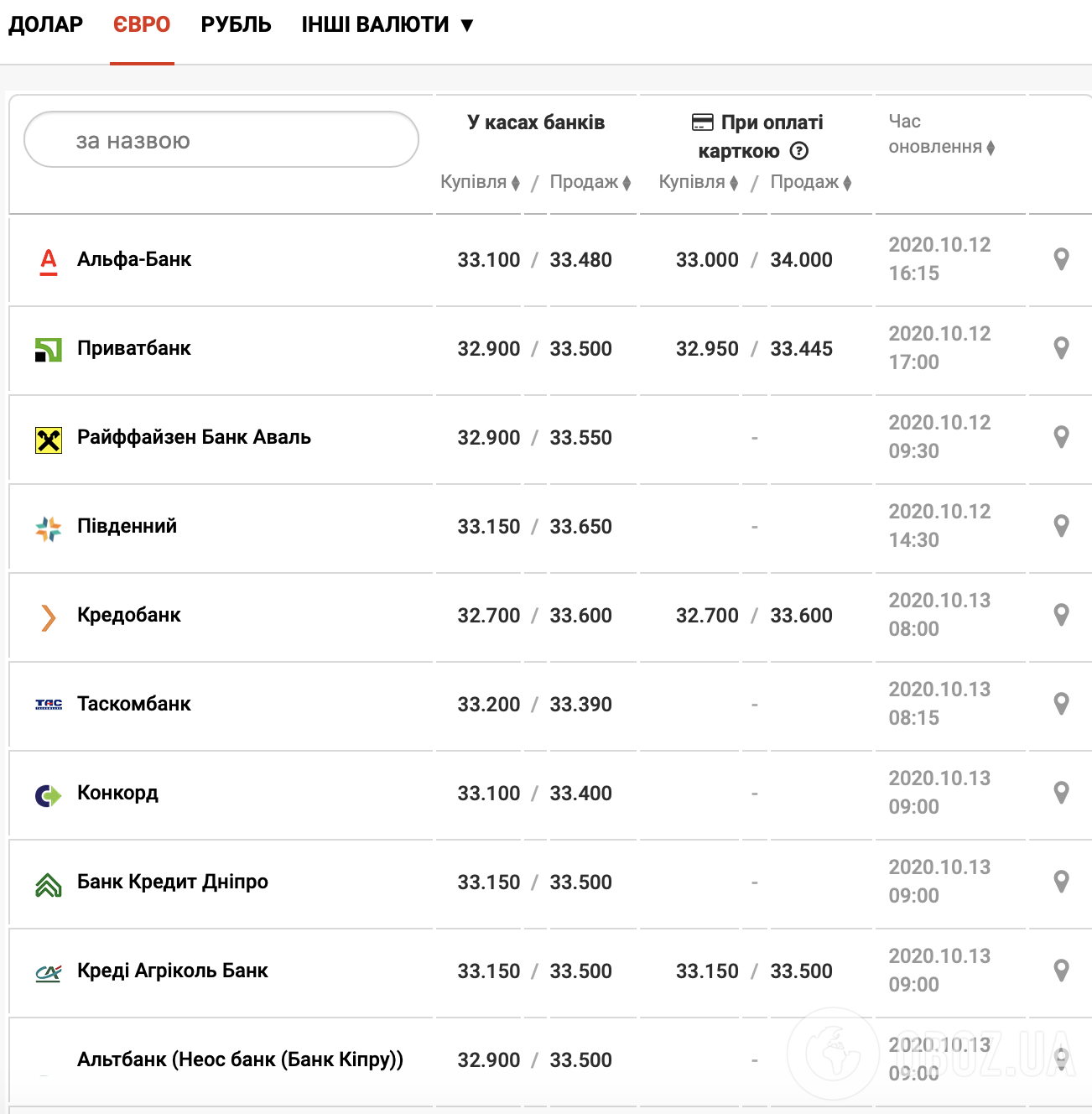Open map location pin for Приватбанк

click(x=1061, y=348)
